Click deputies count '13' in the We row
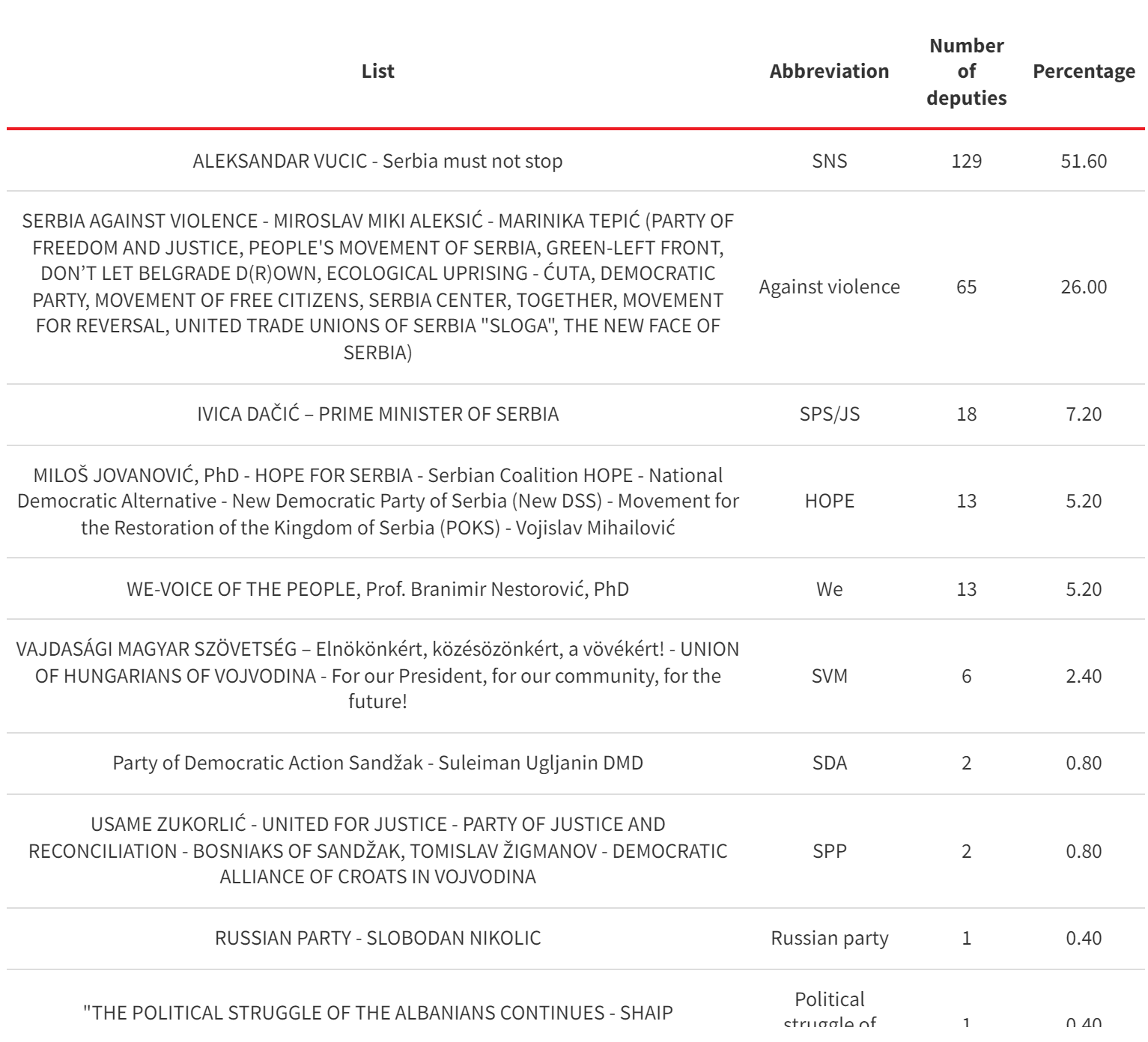 (966, 589)
